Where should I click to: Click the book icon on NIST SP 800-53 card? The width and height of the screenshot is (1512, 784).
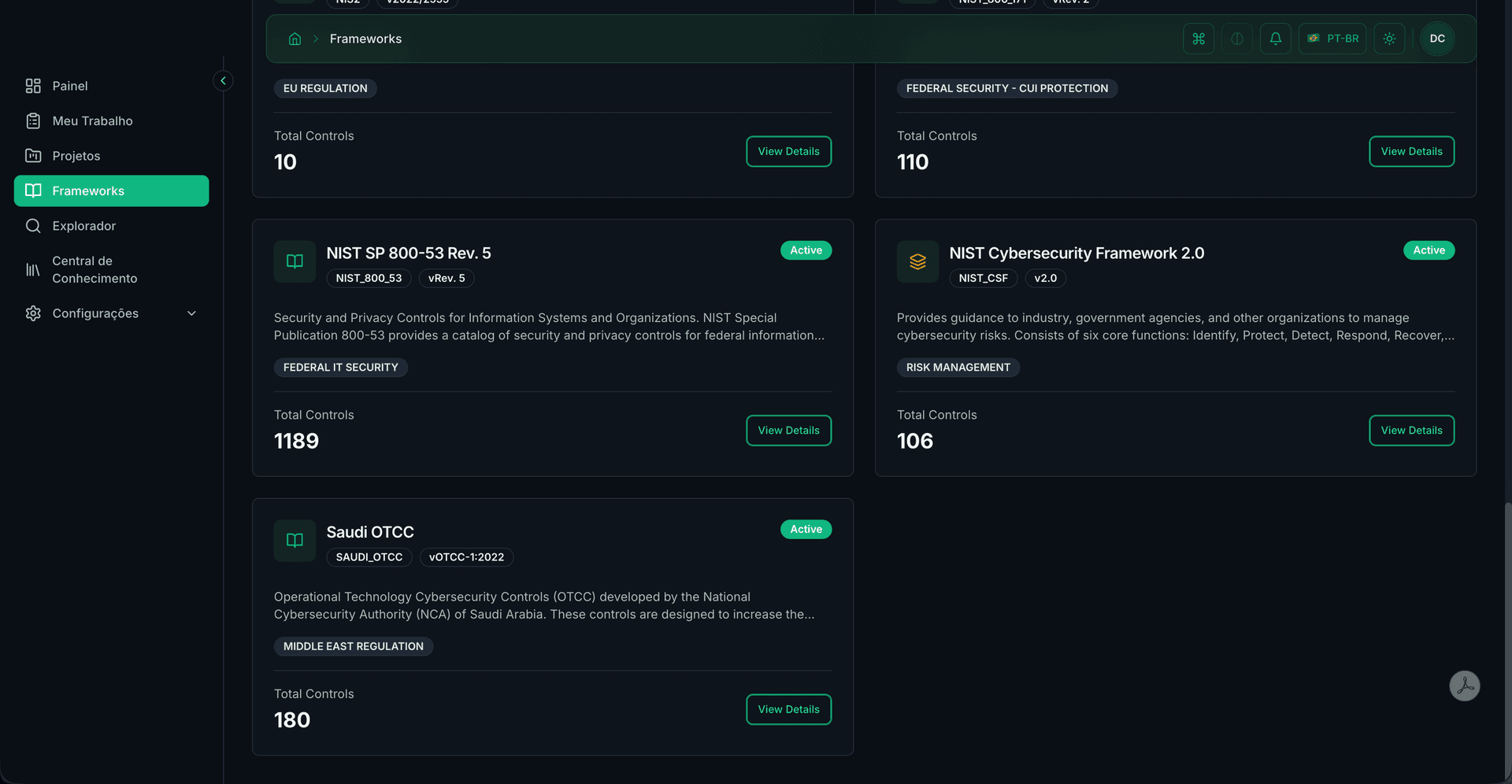pyautogui.click(x=294, y=261)
